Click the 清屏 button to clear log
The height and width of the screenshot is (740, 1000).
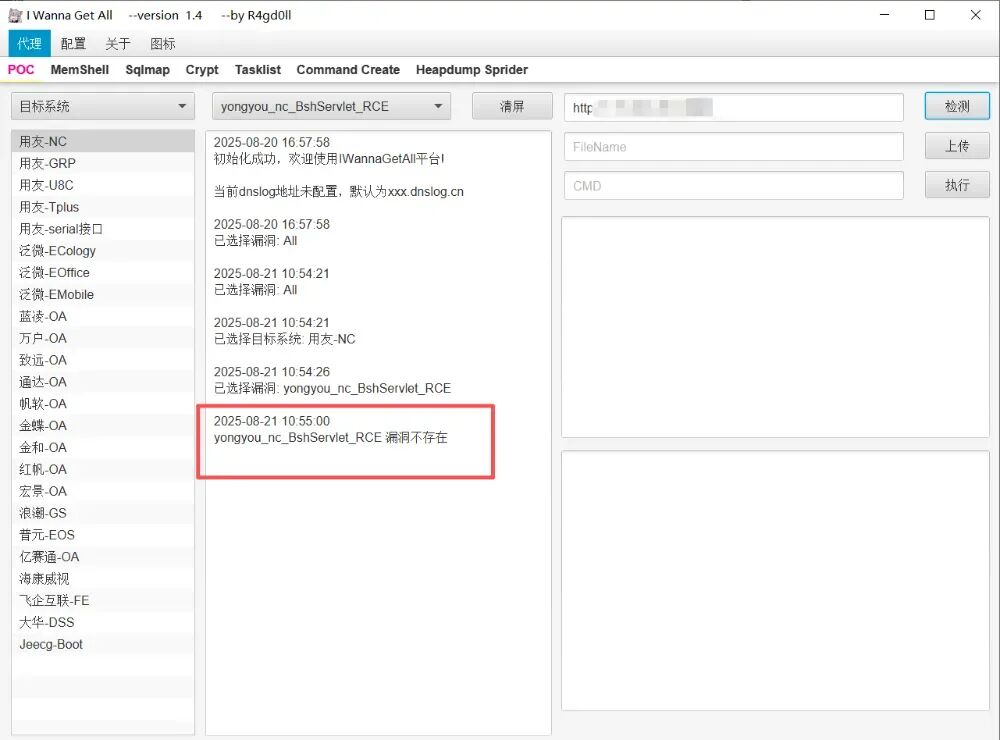512,106
